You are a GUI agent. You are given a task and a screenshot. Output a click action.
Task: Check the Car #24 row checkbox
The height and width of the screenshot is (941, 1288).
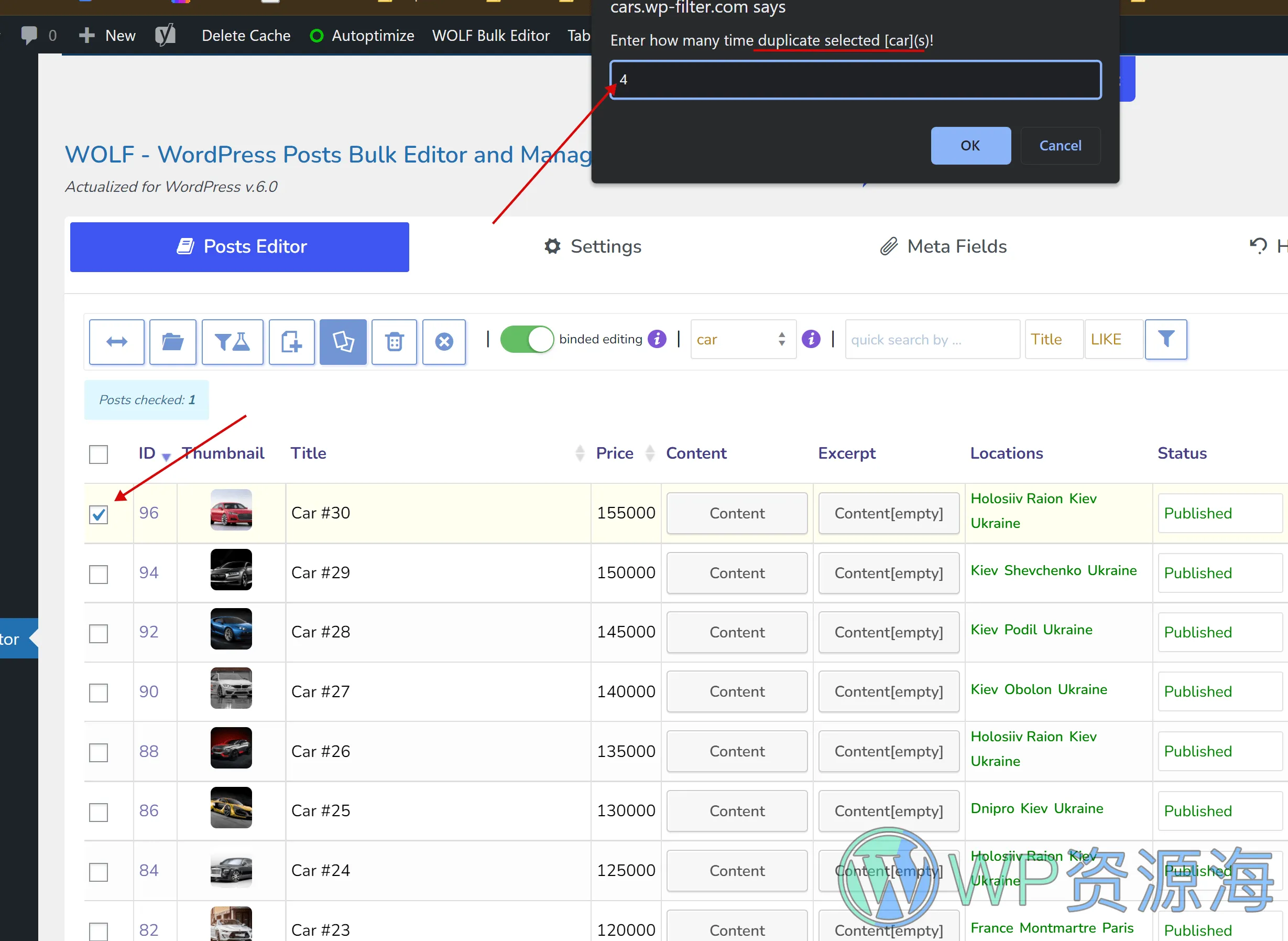coord(99,872)
